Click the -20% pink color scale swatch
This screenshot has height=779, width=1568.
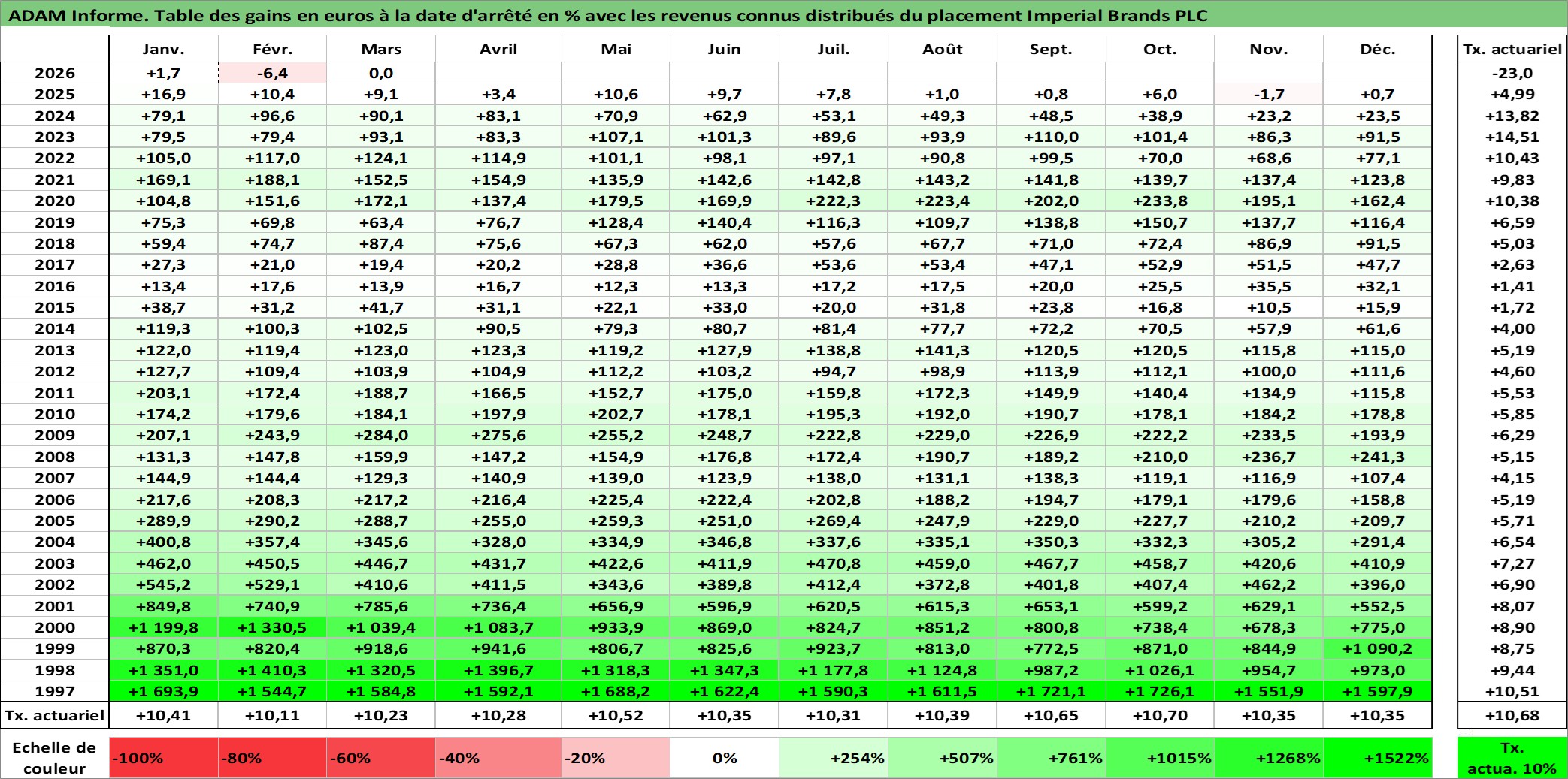(x=616, y=758)
